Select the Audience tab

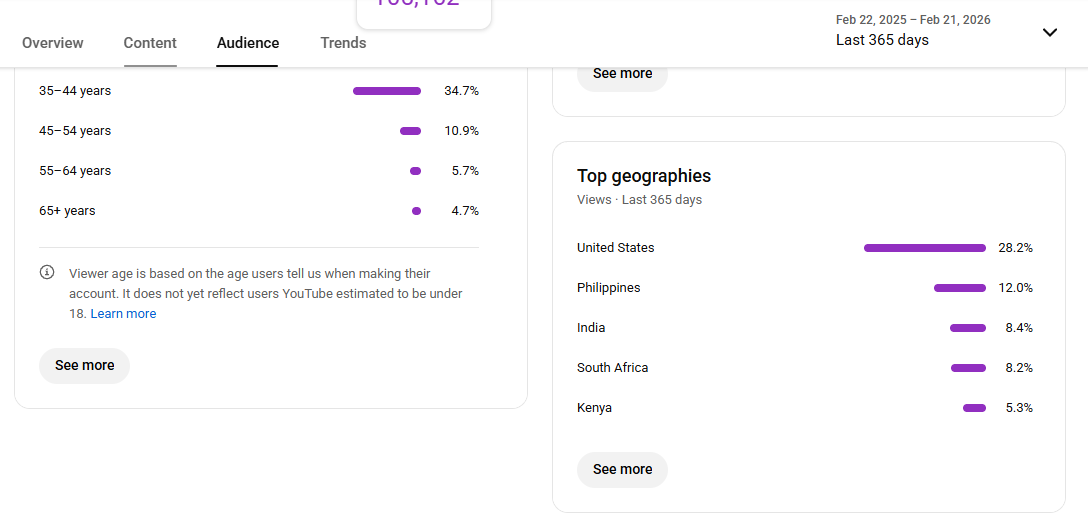click(x=248, y=43)
